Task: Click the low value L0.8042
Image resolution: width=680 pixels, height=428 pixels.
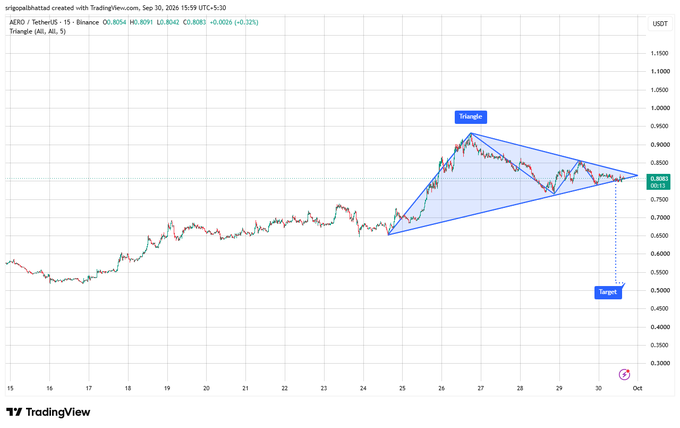Action: click(x=168, y=22)
